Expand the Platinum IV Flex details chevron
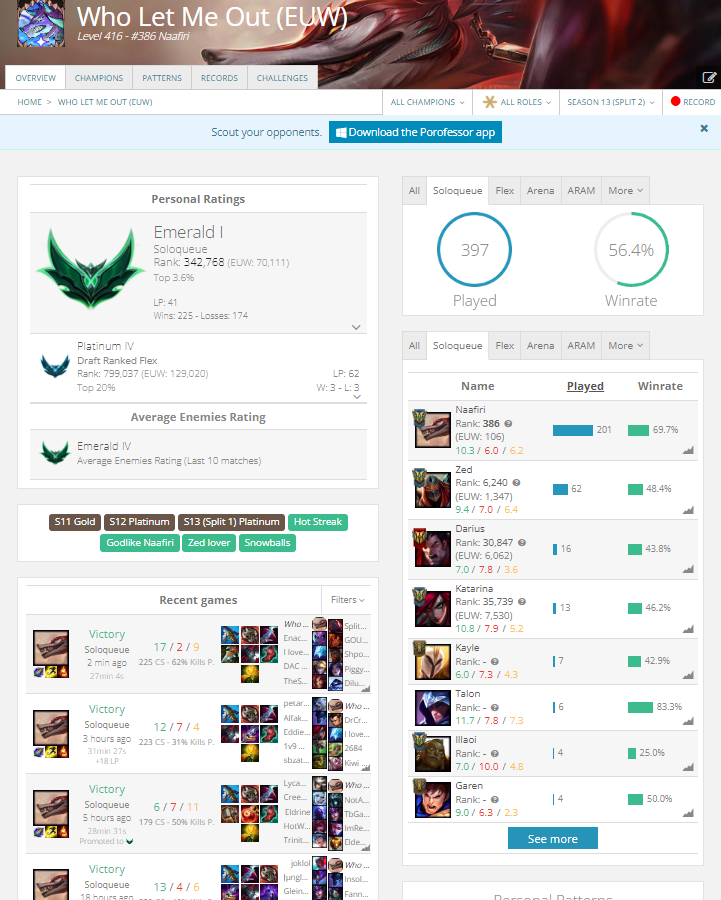The width and height of the screenshot is (721, 900). [356, 397]
